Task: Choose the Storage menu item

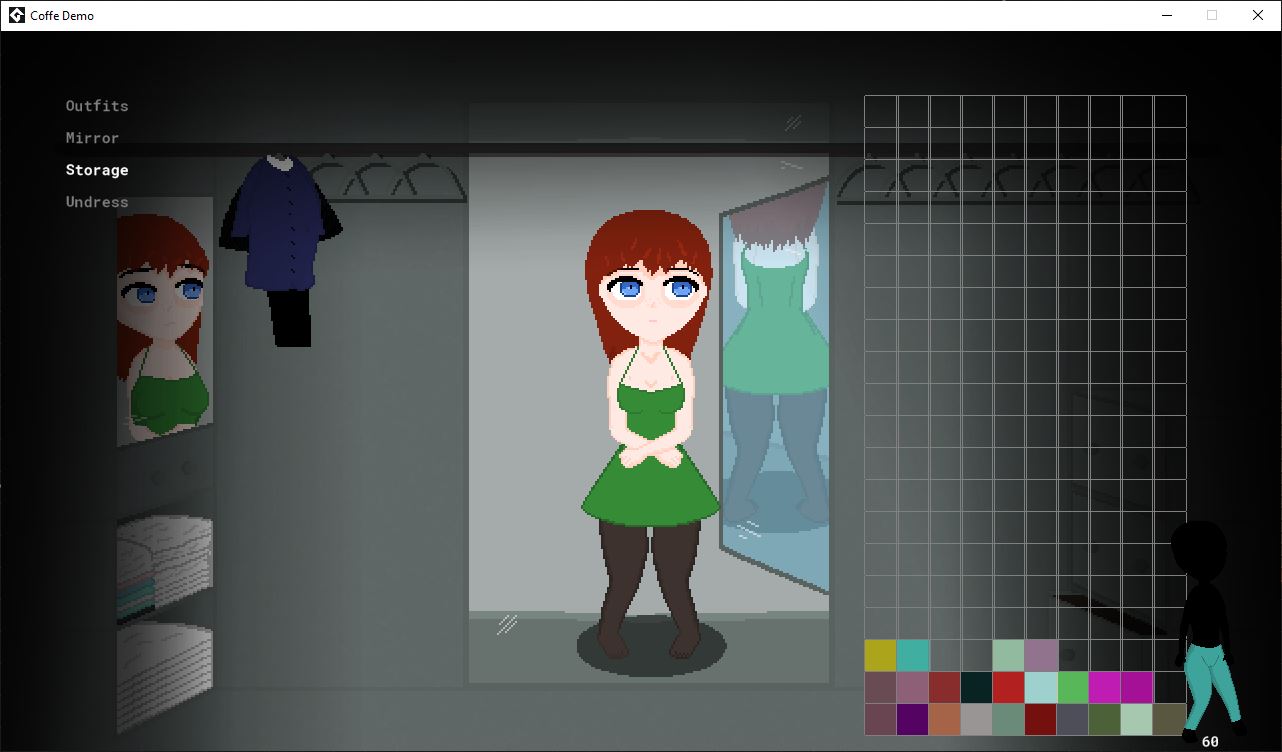Action: 97,170
